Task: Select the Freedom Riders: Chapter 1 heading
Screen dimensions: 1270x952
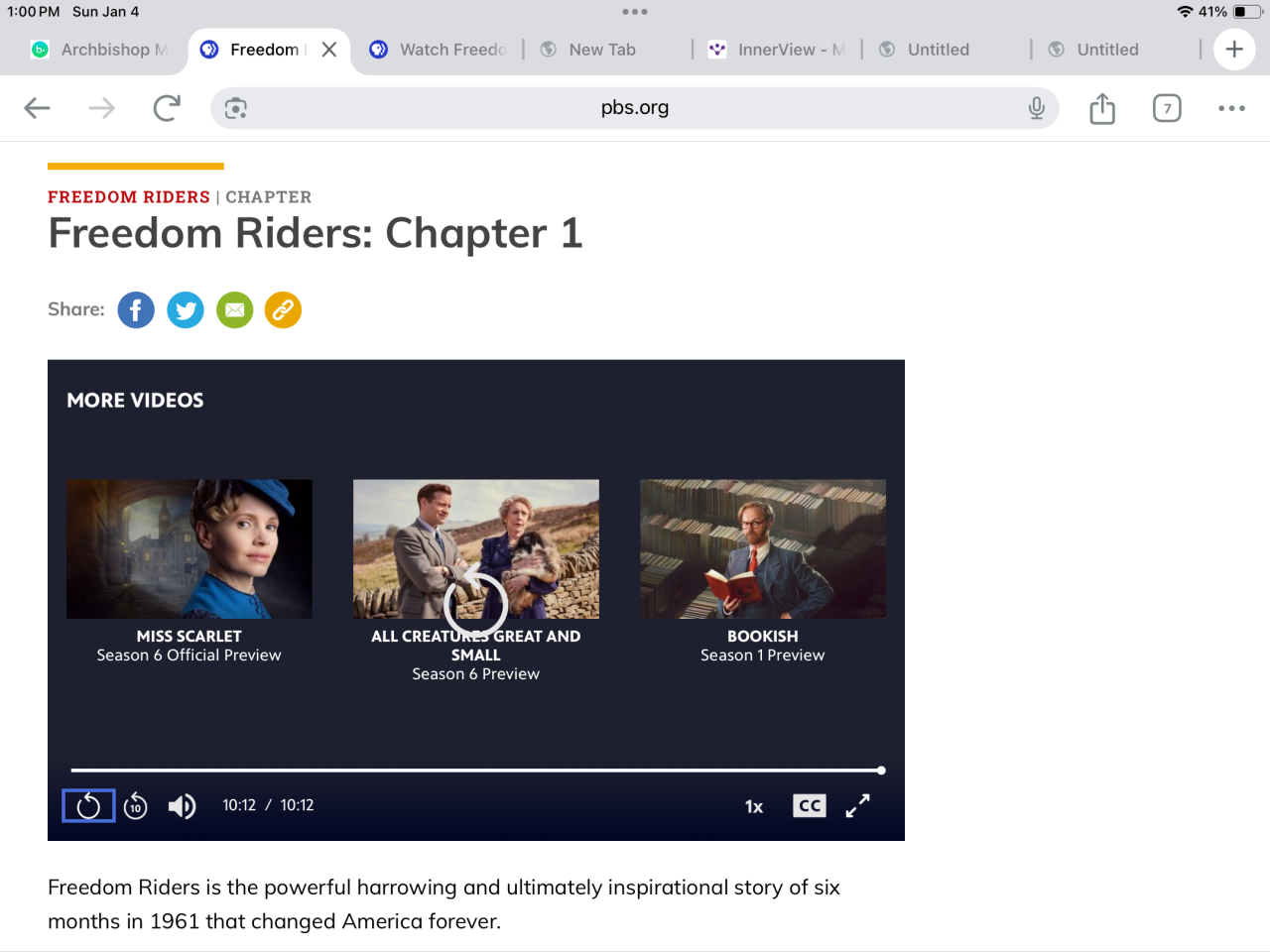Action: (316, 233)
